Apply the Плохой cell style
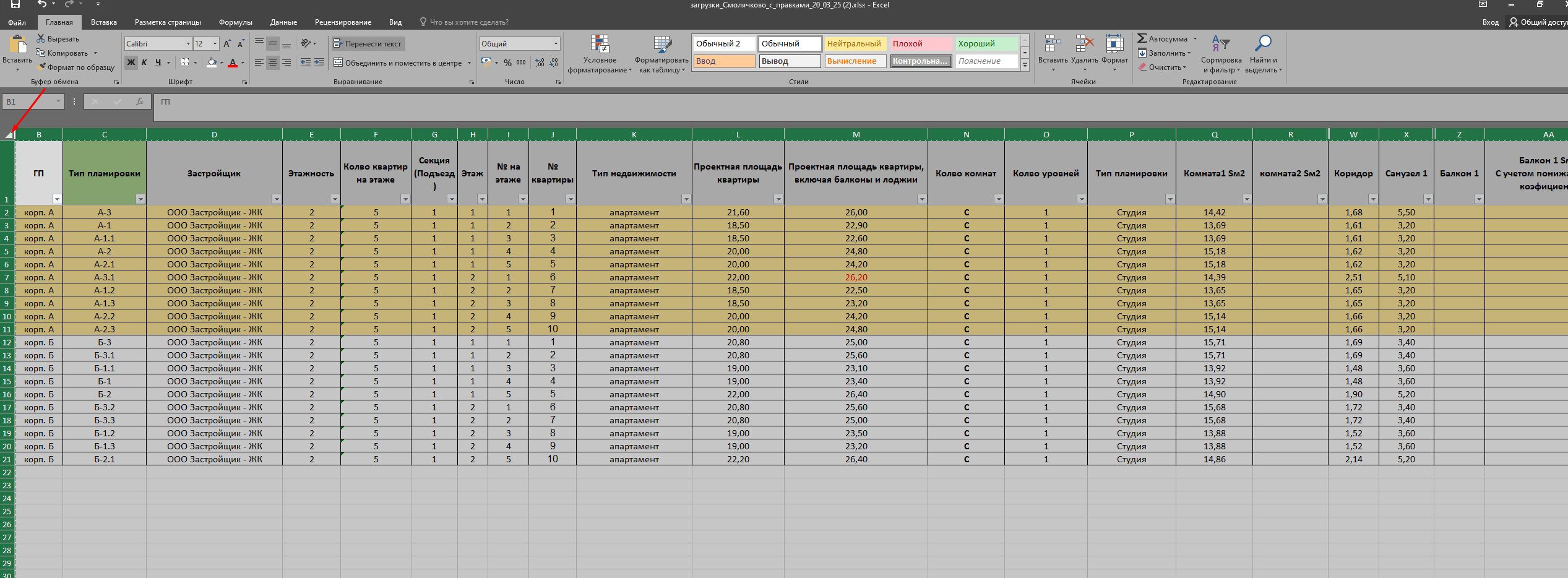Image resolution: width=1568 pixels, height=578 pixels. point(920,44)
